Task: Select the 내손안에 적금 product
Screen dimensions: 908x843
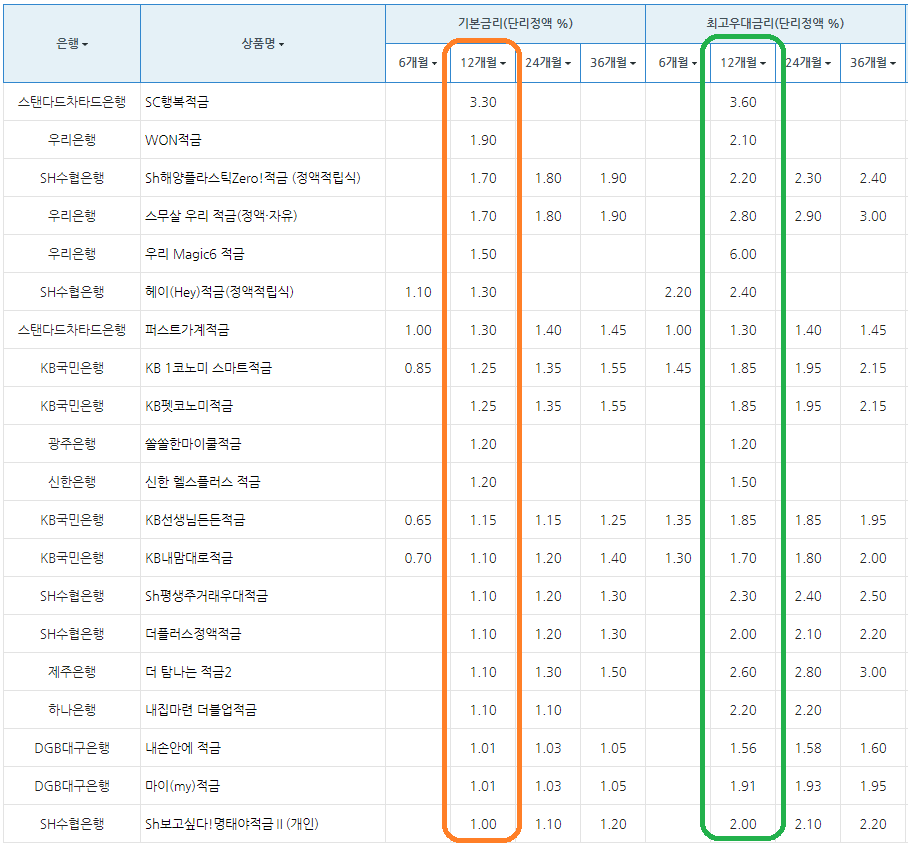Action: pyautogui.click(x=182, y=748)
